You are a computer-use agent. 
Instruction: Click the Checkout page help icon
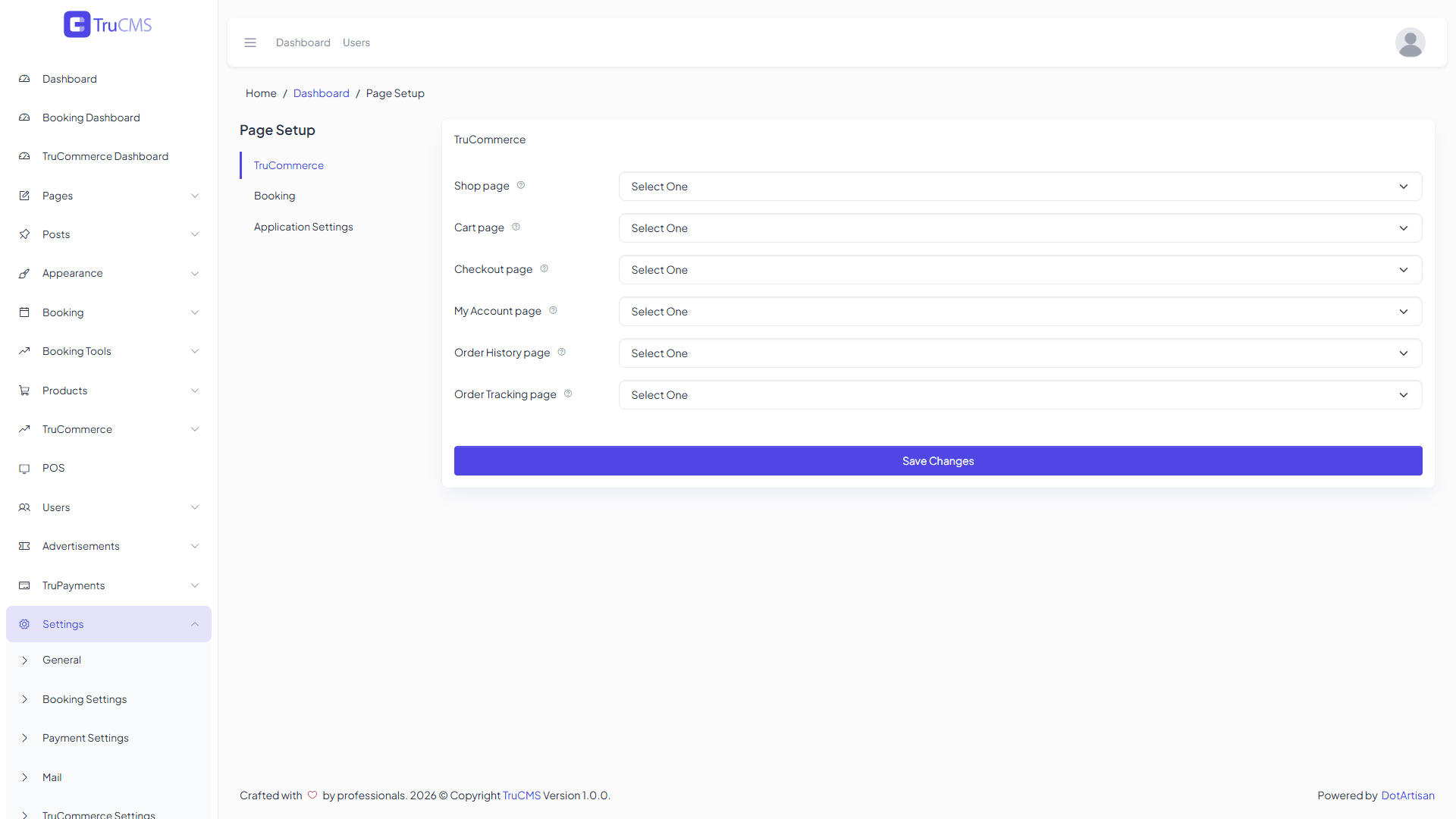(544, 268)
